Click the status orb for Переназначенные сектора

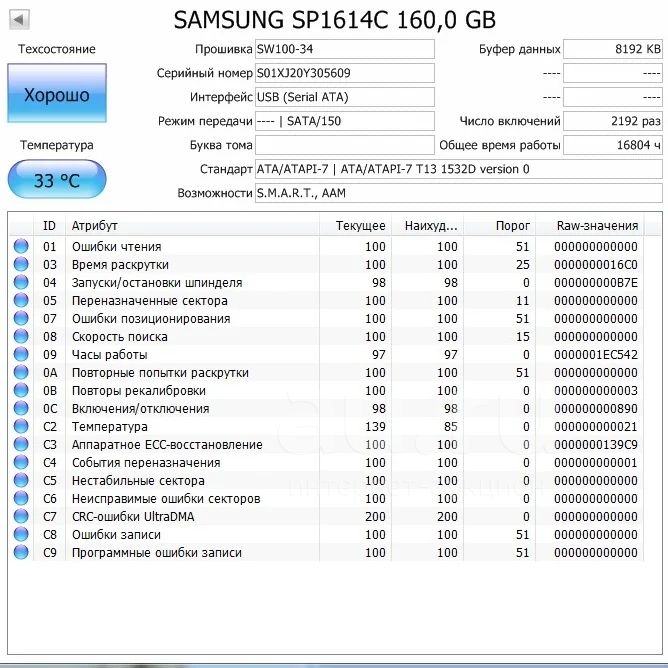coord(21,301)
